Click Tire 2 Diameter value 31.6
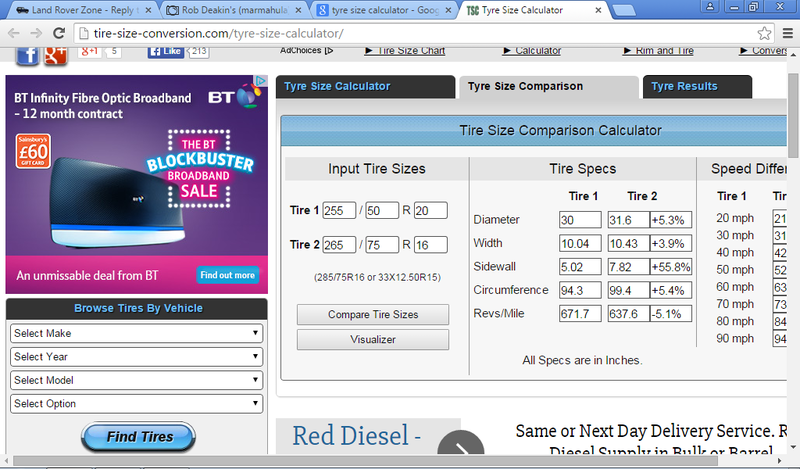Image resolution: width=800 pixels, height=469 pixels. [x=629, y=220]
